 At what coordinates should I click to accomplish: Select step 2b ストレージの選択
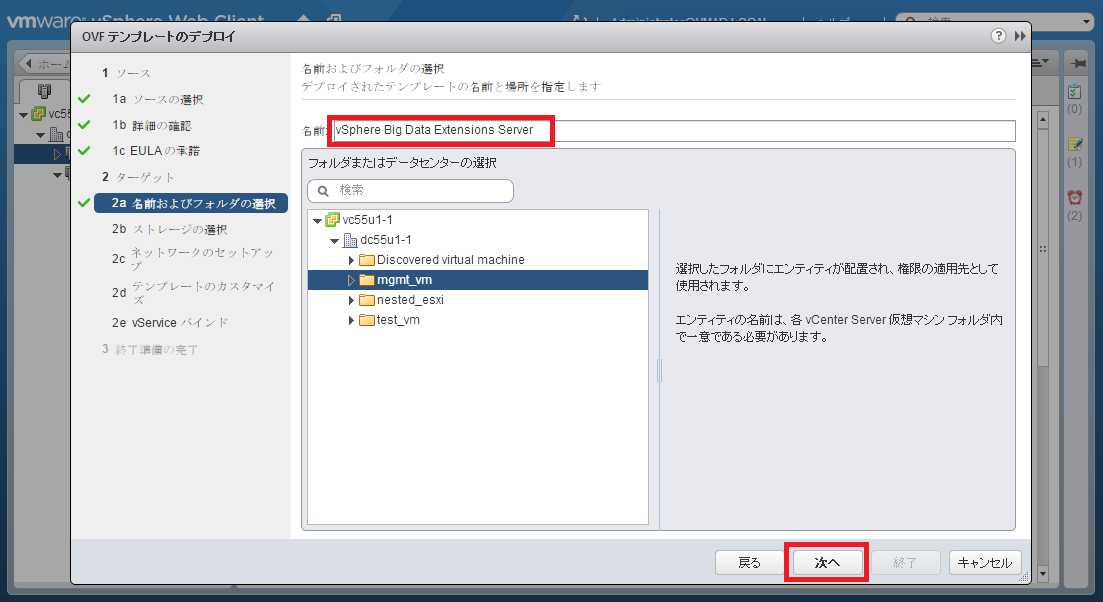pos(170,229)
